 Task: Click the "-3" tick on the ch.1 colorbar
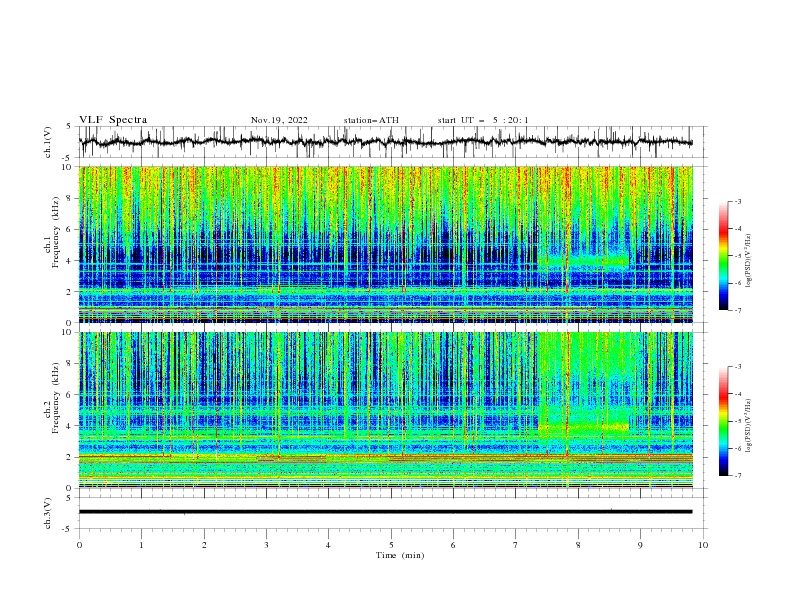coord(737,201)
